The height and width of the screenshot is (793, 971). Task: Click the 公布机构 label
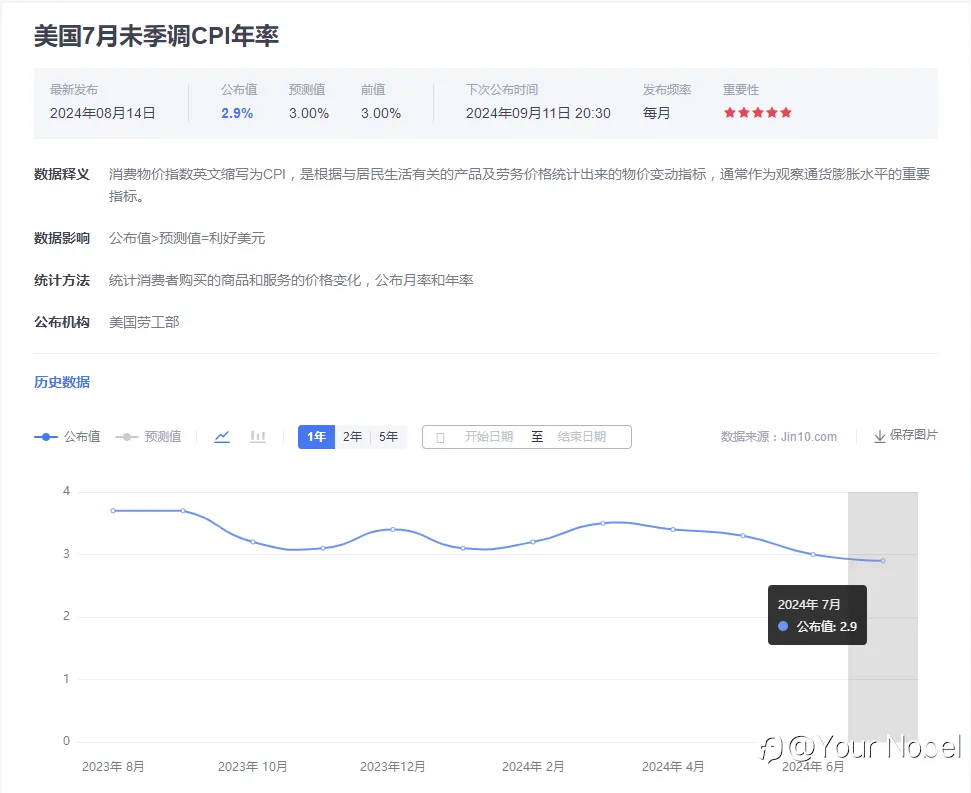tap(62, 323)
